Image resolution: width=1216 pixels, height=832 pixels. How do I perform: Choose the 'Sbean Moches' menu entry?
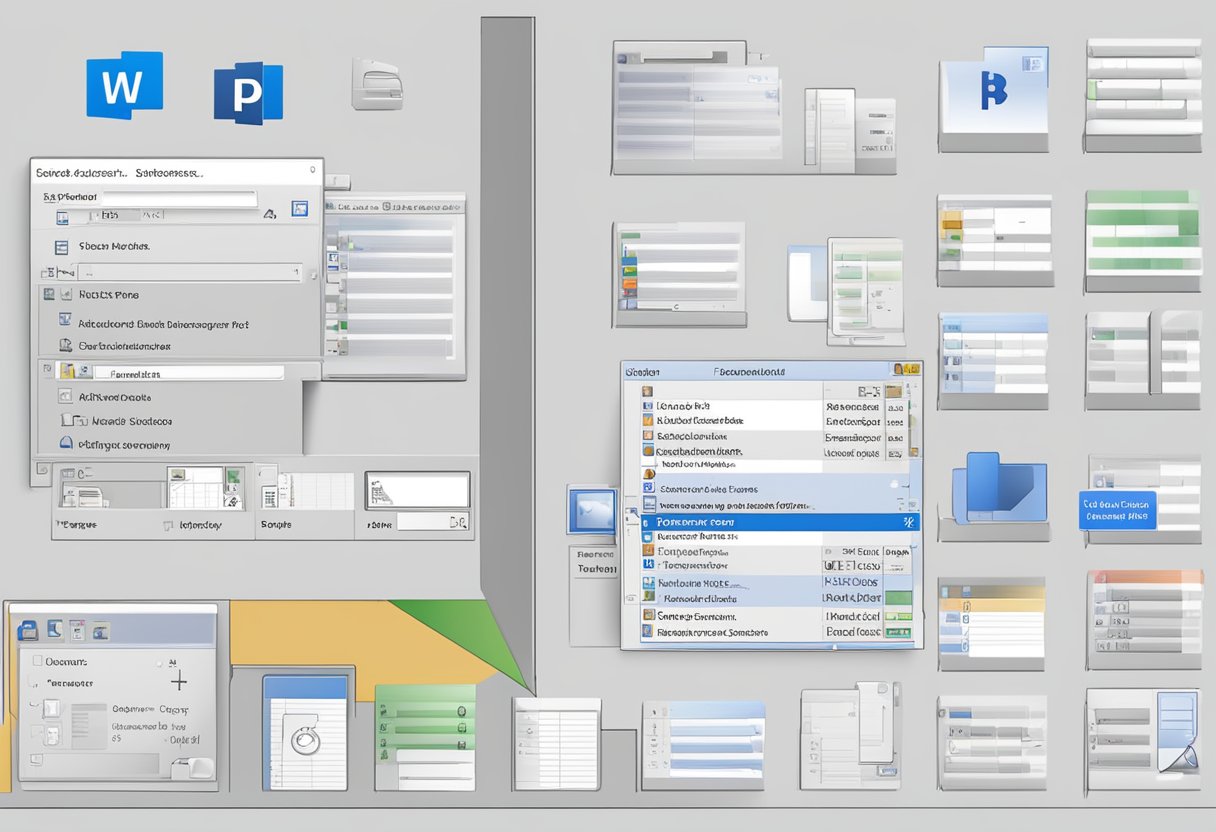(113, 246)
